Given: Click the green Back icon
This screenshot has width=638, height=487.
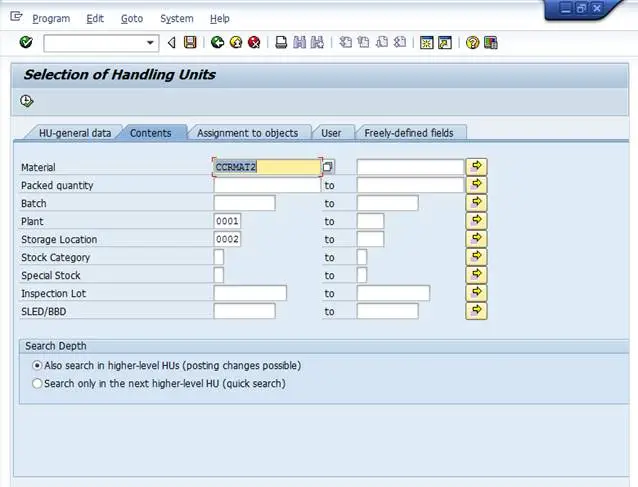Looking at the screenshot, I should [x=218, y=42].
